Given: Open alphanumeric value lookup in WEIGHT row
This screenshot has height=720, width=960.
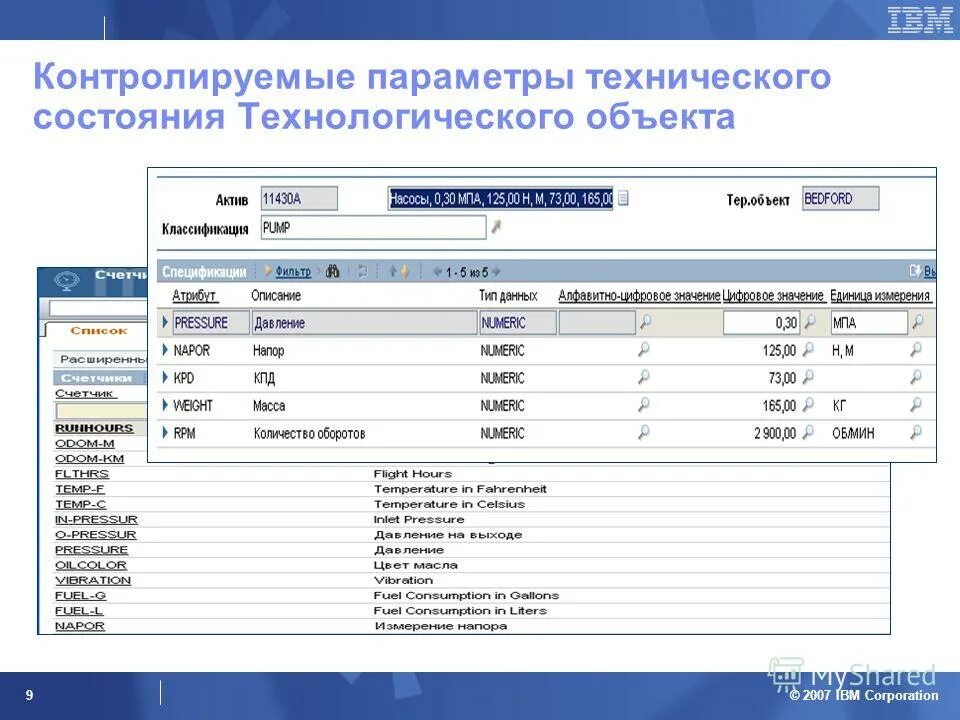Looking at the screenshot, I should click(x=643, y=405).
